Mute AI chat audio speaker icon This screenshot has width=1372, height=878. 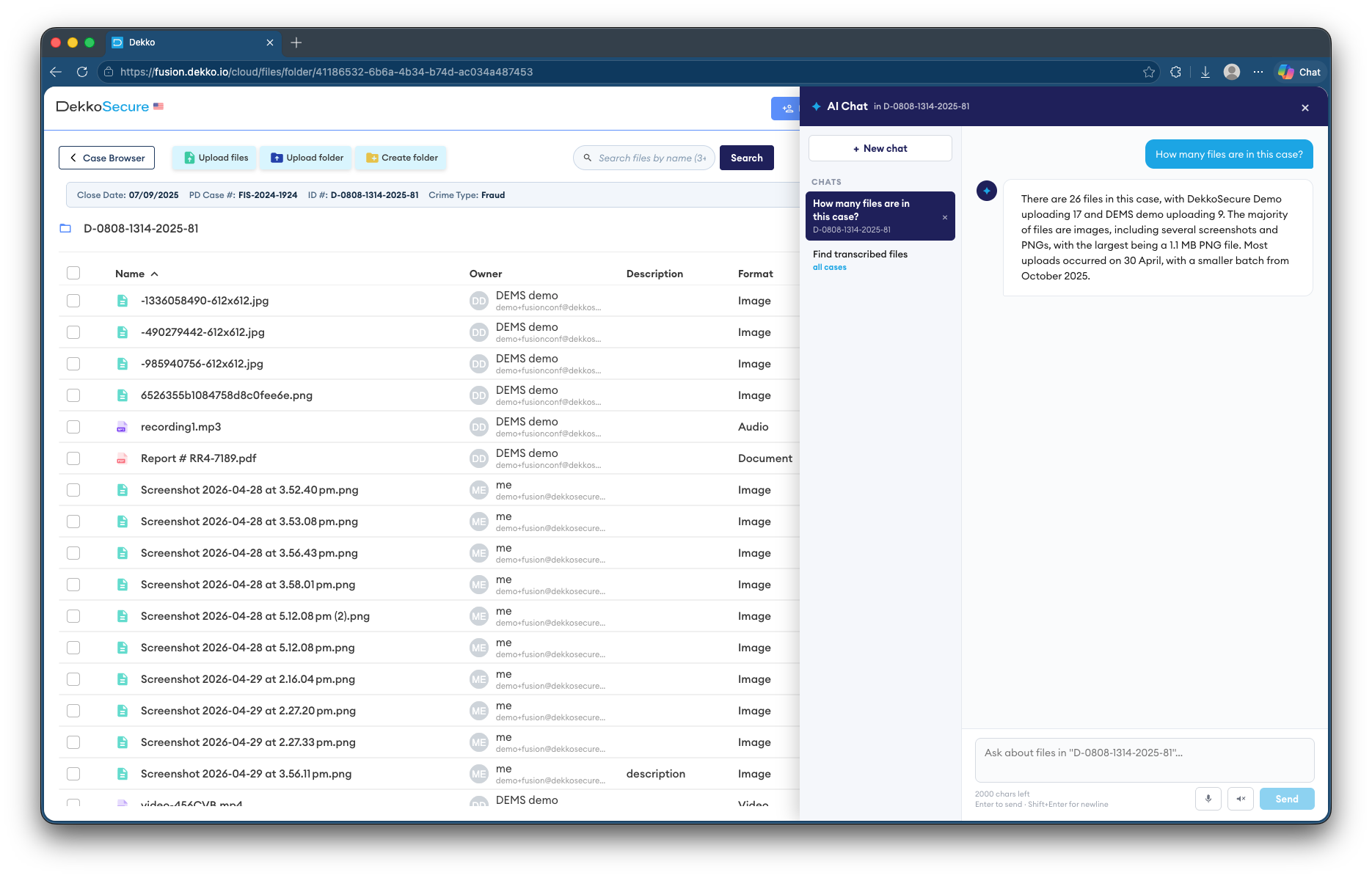pyautogui.click(x=1241, y=799)
